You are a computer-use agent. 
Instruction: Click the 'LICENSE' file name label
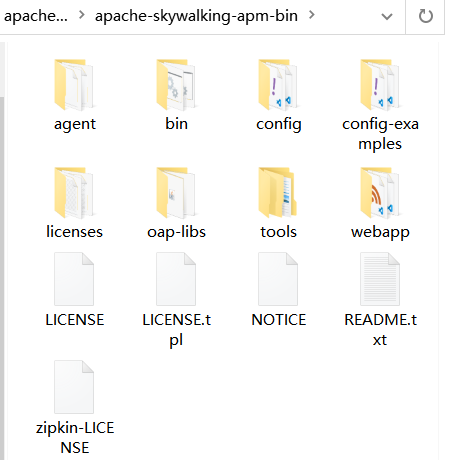pyautogui.click(x=75, y=320)
